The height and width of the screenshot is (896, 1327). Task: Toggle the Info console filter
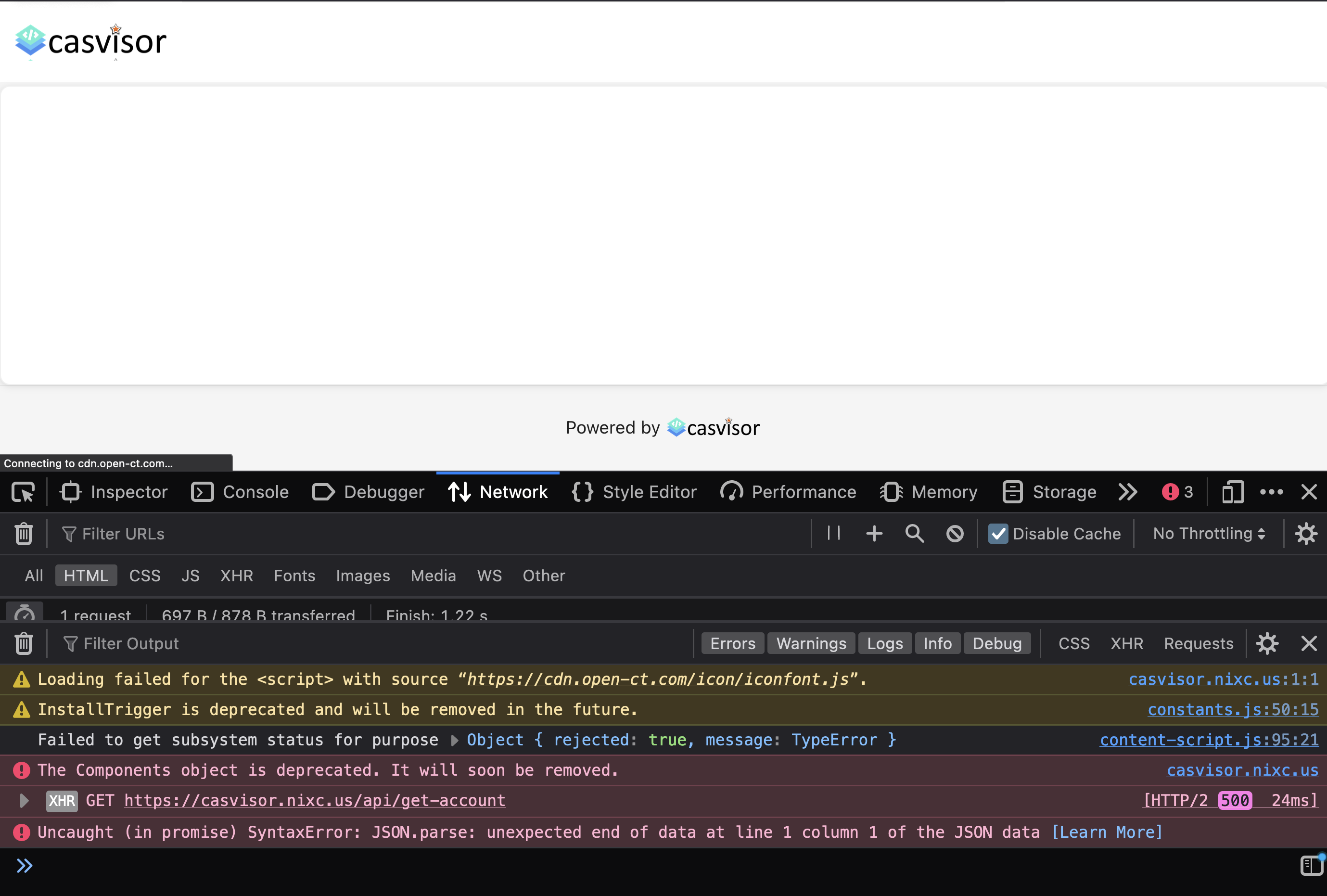pos(938,643)
